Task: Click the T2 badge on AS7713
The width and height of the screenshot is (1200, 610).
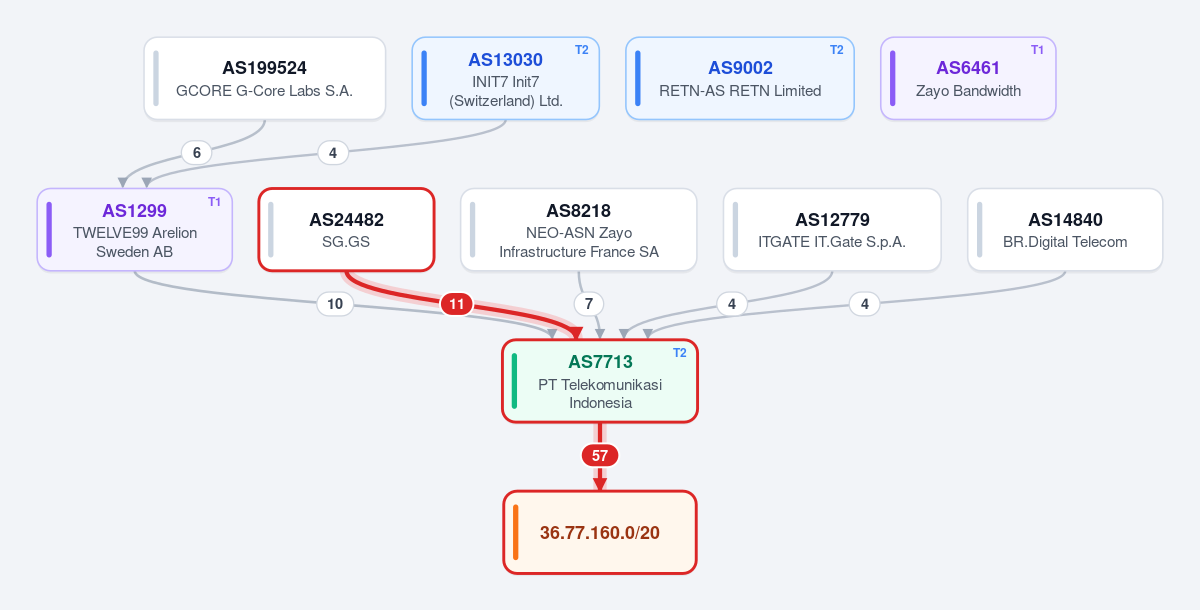Action: 680,352
